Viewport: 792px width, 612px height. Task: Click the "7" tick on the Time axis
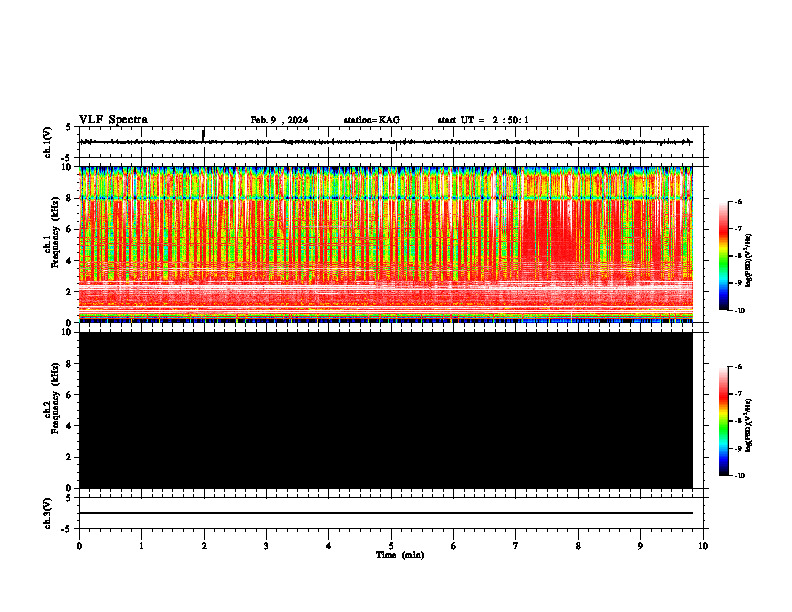pyautogui.click(x=516, y=546)
